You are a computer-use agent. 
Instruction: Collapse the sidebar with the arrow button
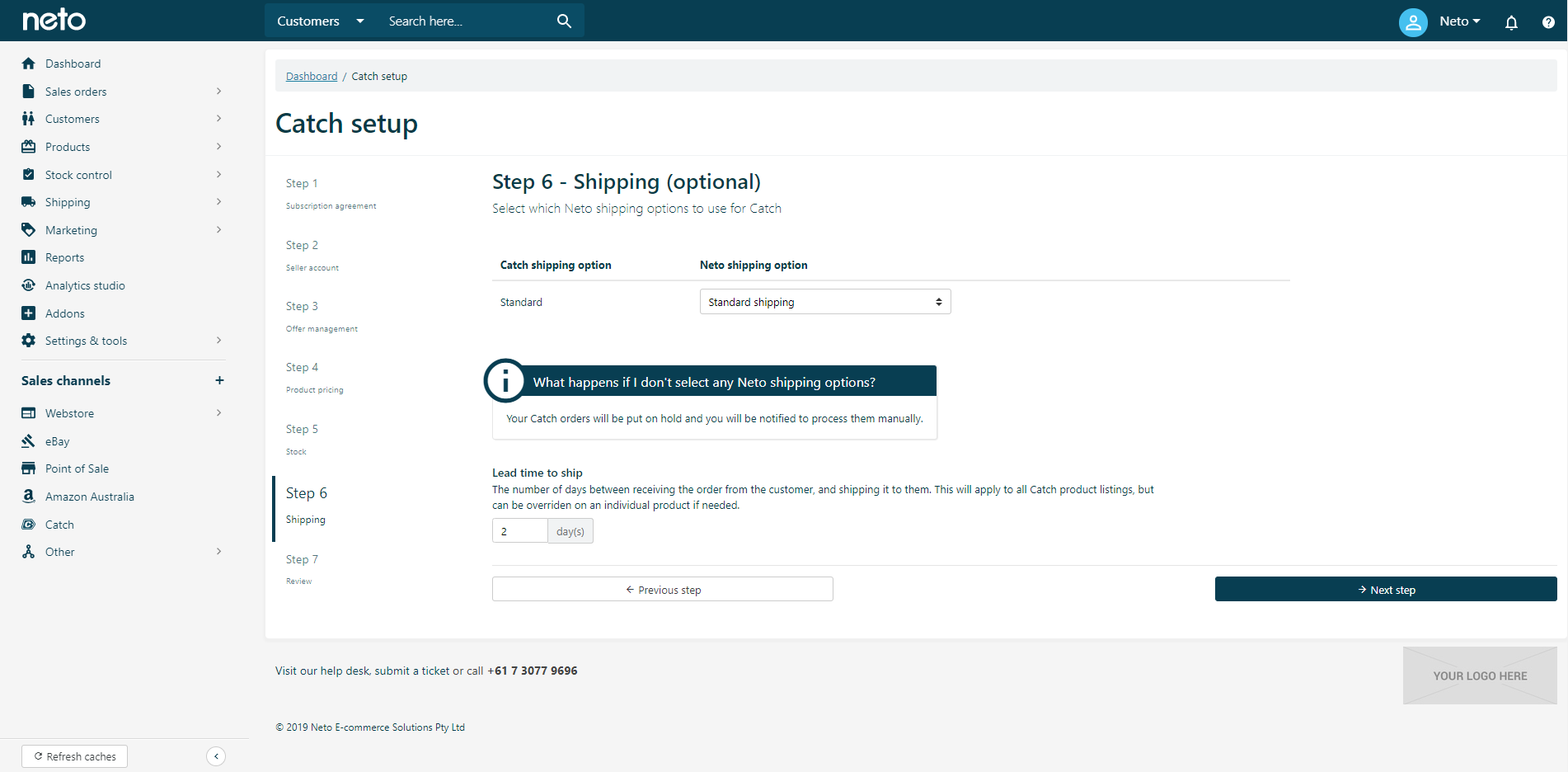pos(216,756)
